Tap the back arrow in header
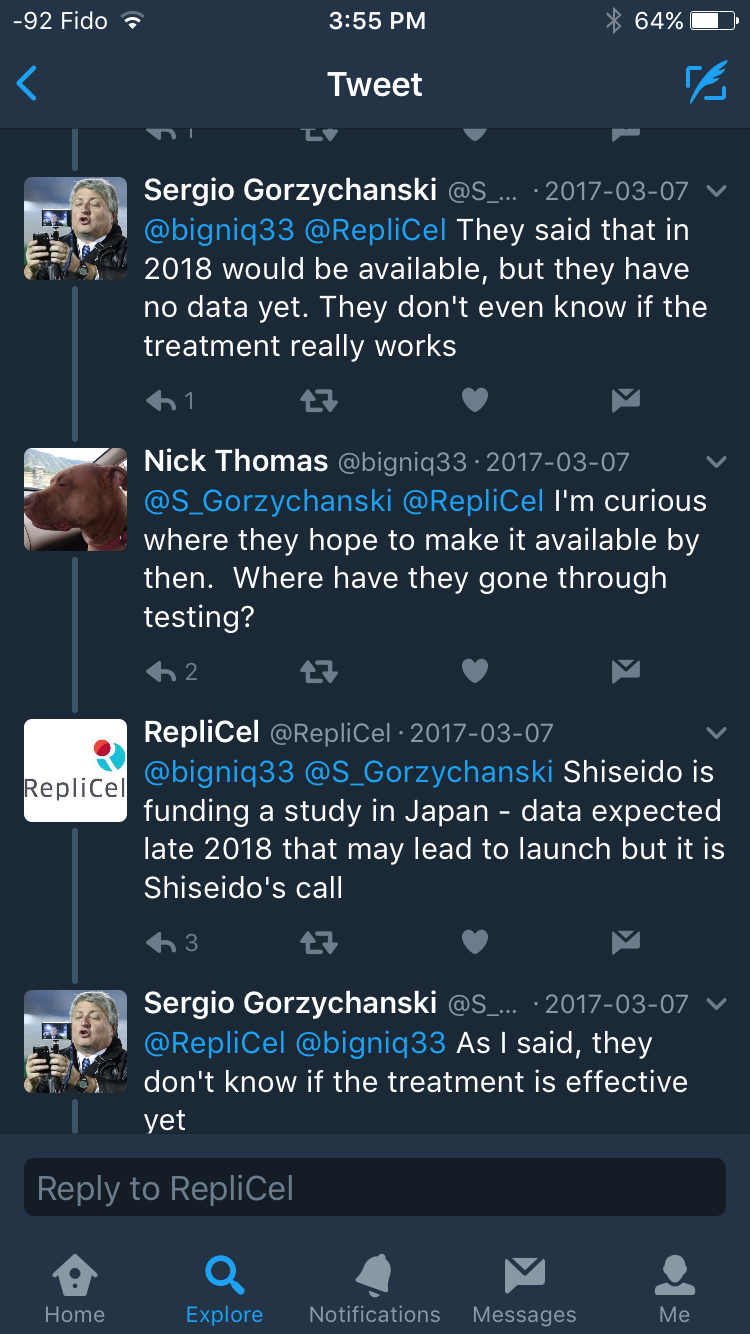The image size is (750, 1334). point(28,84)
